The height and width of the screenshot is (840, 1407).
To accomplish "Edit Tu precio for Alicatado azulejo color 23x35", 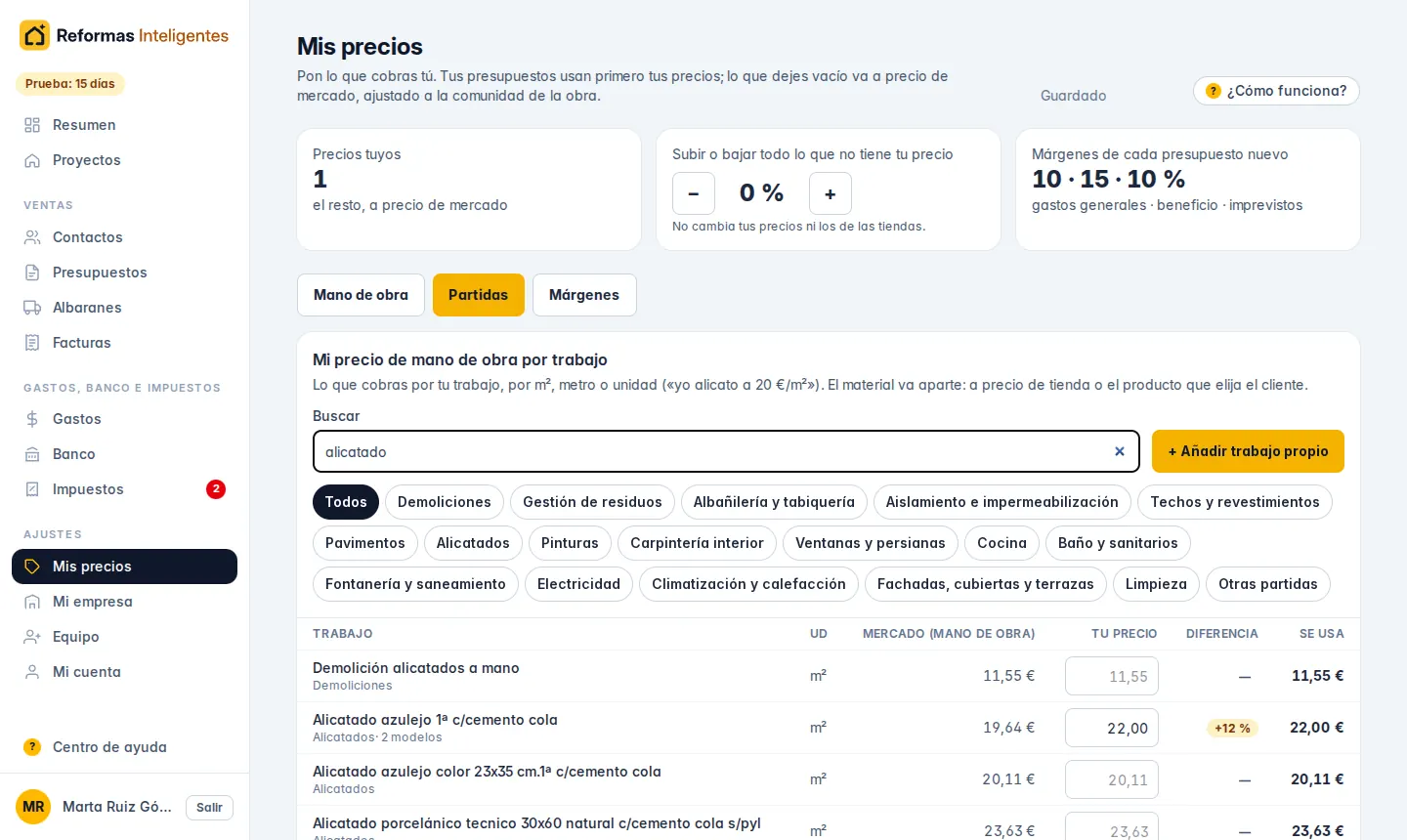I will coord(1112,779).
